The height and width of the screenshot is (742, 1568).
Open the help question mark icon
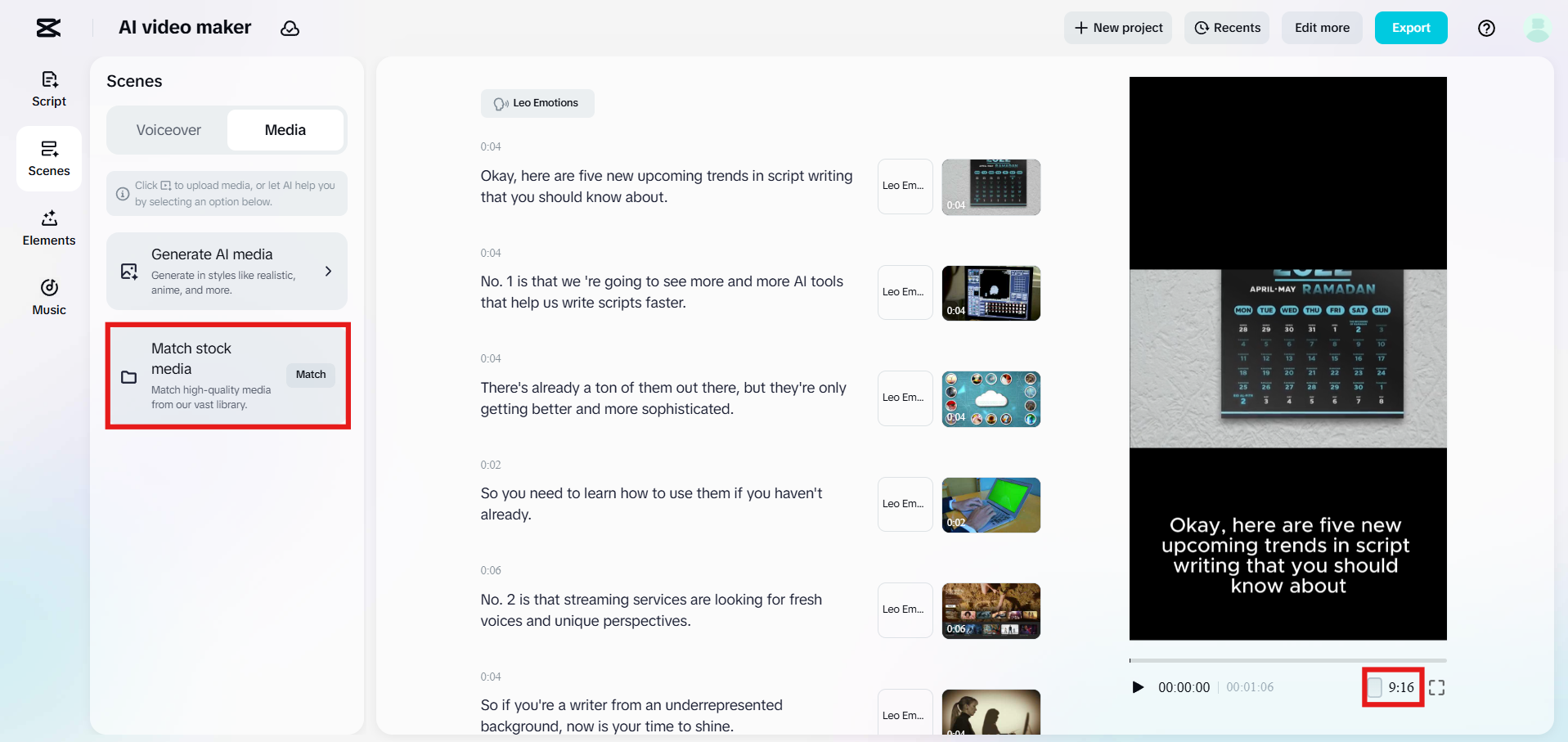pos(1486,28)
